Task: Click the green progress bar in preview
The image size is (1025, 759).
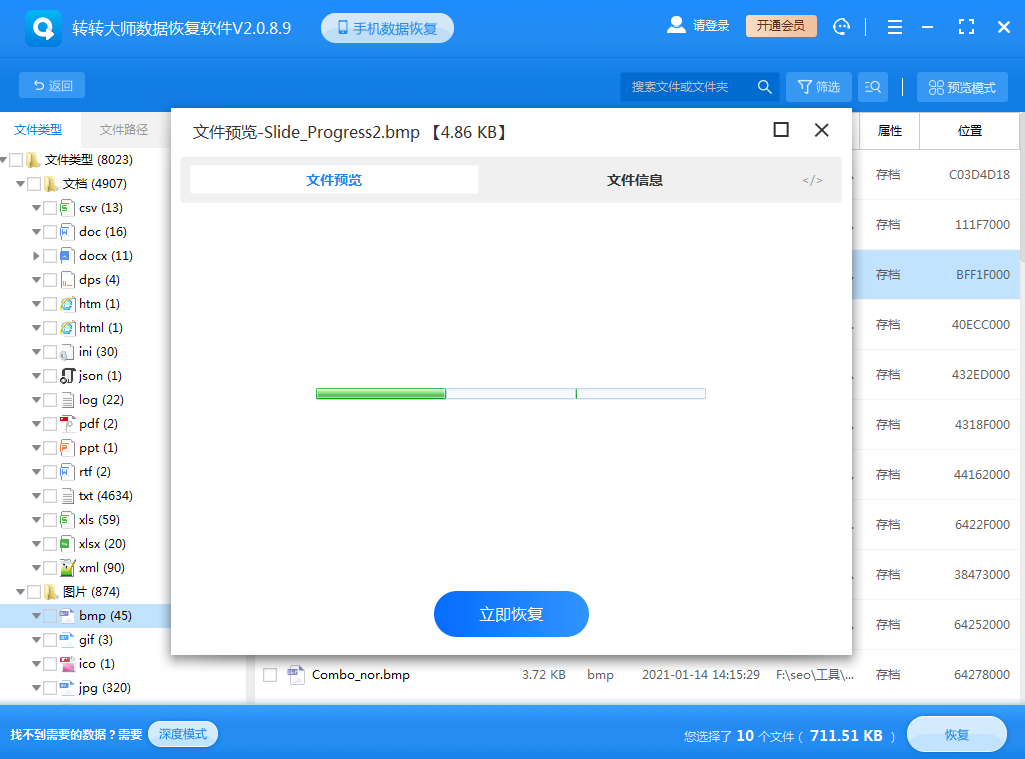Action: click(380, 394)
